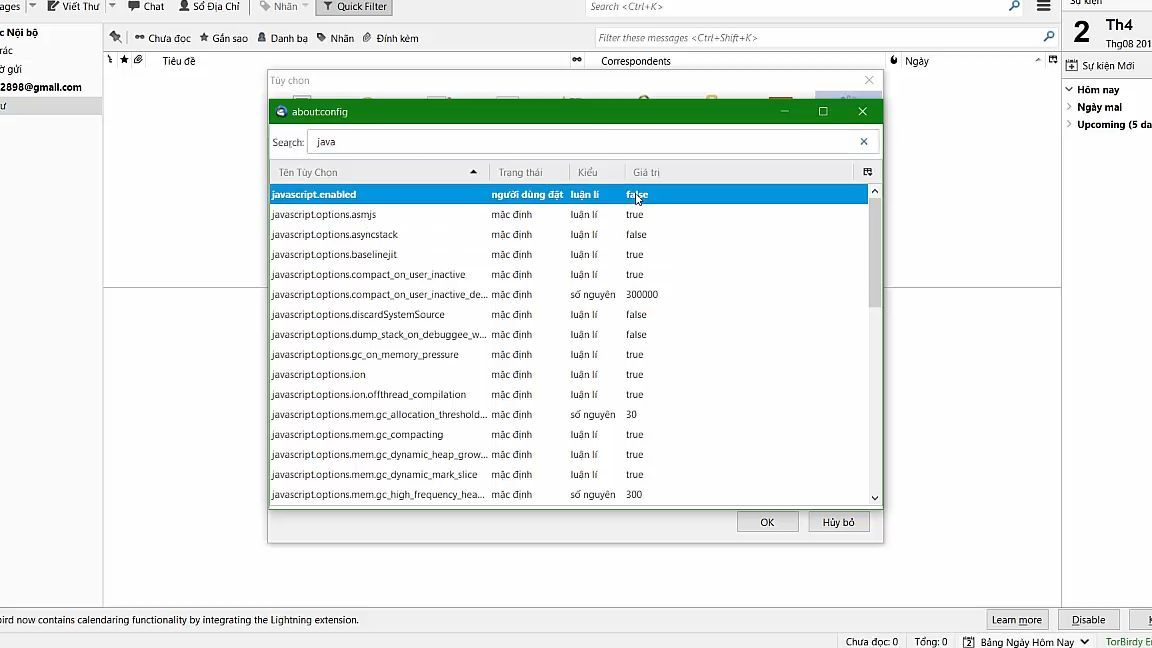This screenshot has height=648, width=1152.
Task: Open the Chat toolbar button
Action: pyautogui.click(x=146, y=7)
